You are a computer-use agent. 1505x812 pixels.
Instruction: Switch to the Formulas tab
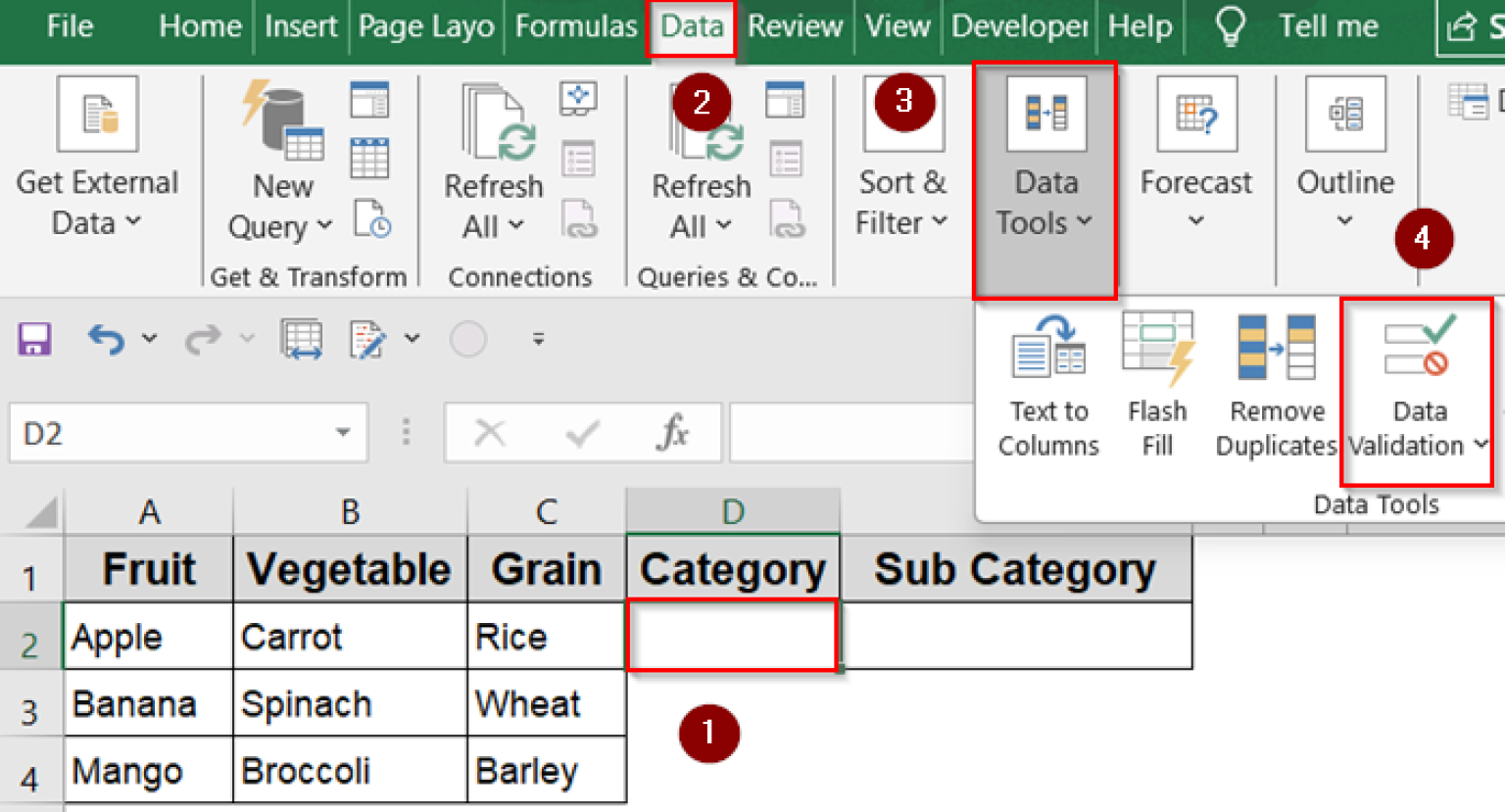click(575, 26)
